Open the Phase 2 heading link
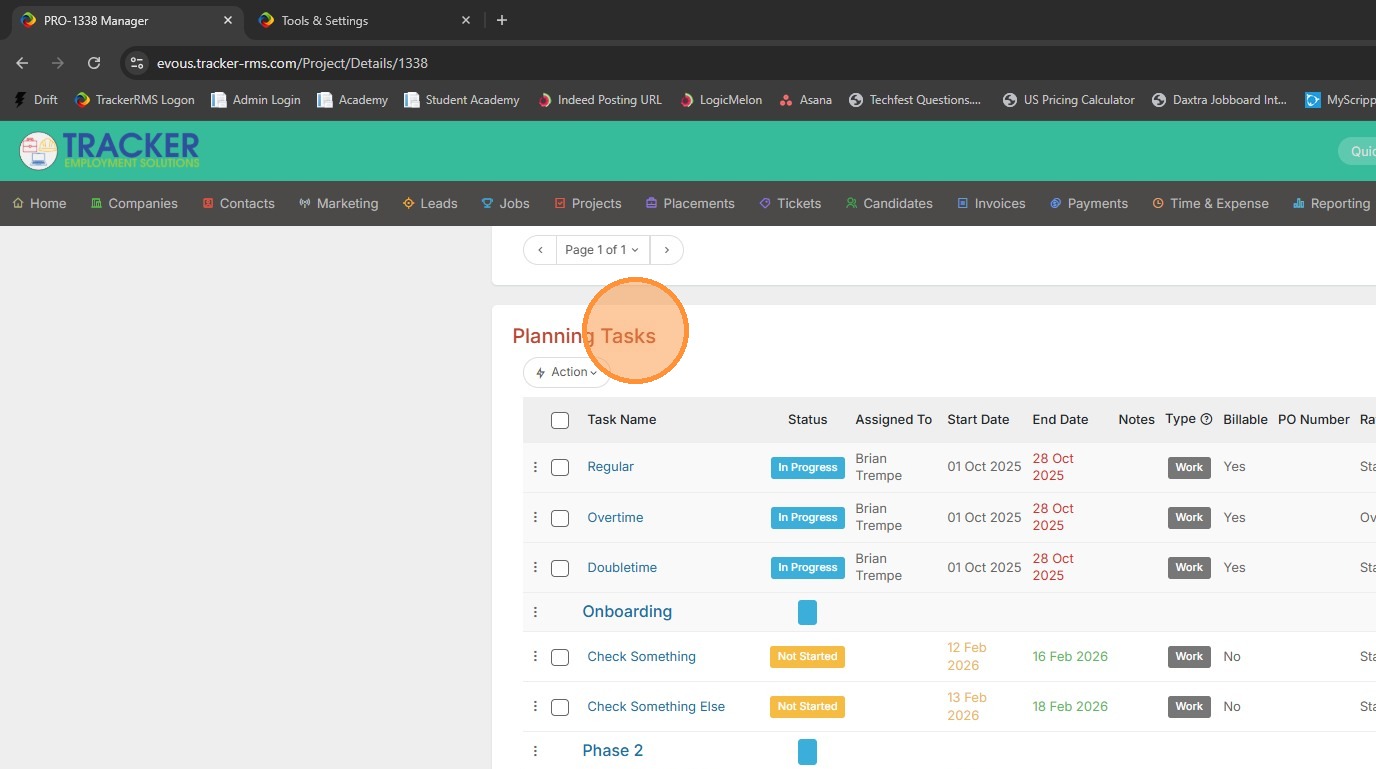This screenshot has height=769, width=1376. [x=612, y=751]
